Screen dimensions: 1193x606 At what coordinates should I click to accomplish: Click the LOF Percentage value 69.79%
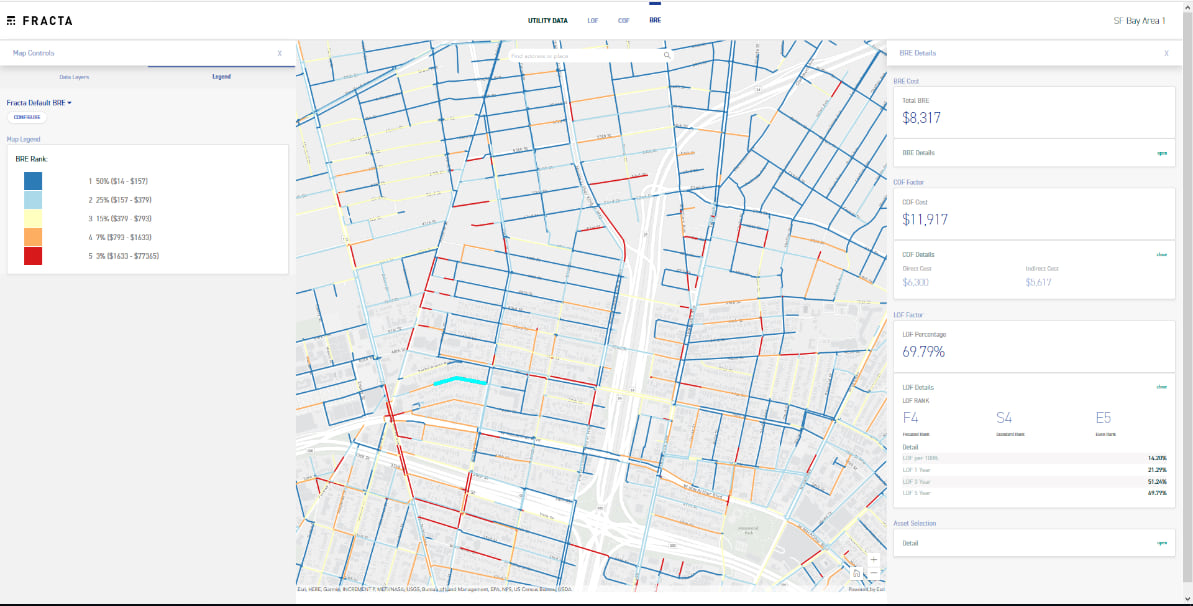coord(924,352)
